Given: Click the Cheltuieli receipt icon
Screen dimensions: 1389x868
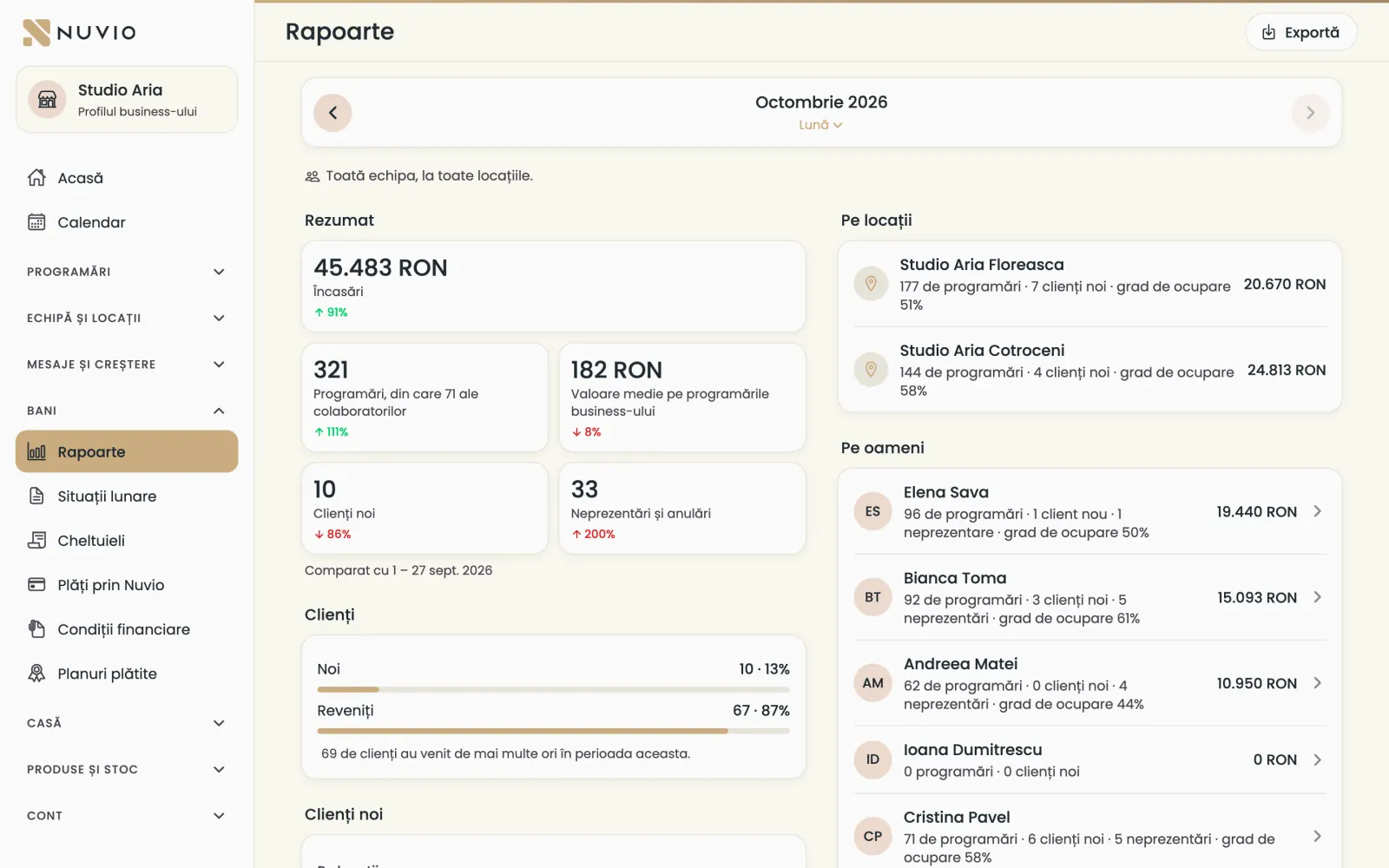Looking at the screenshot, I should pyautogui.click(x=36, y=541).
